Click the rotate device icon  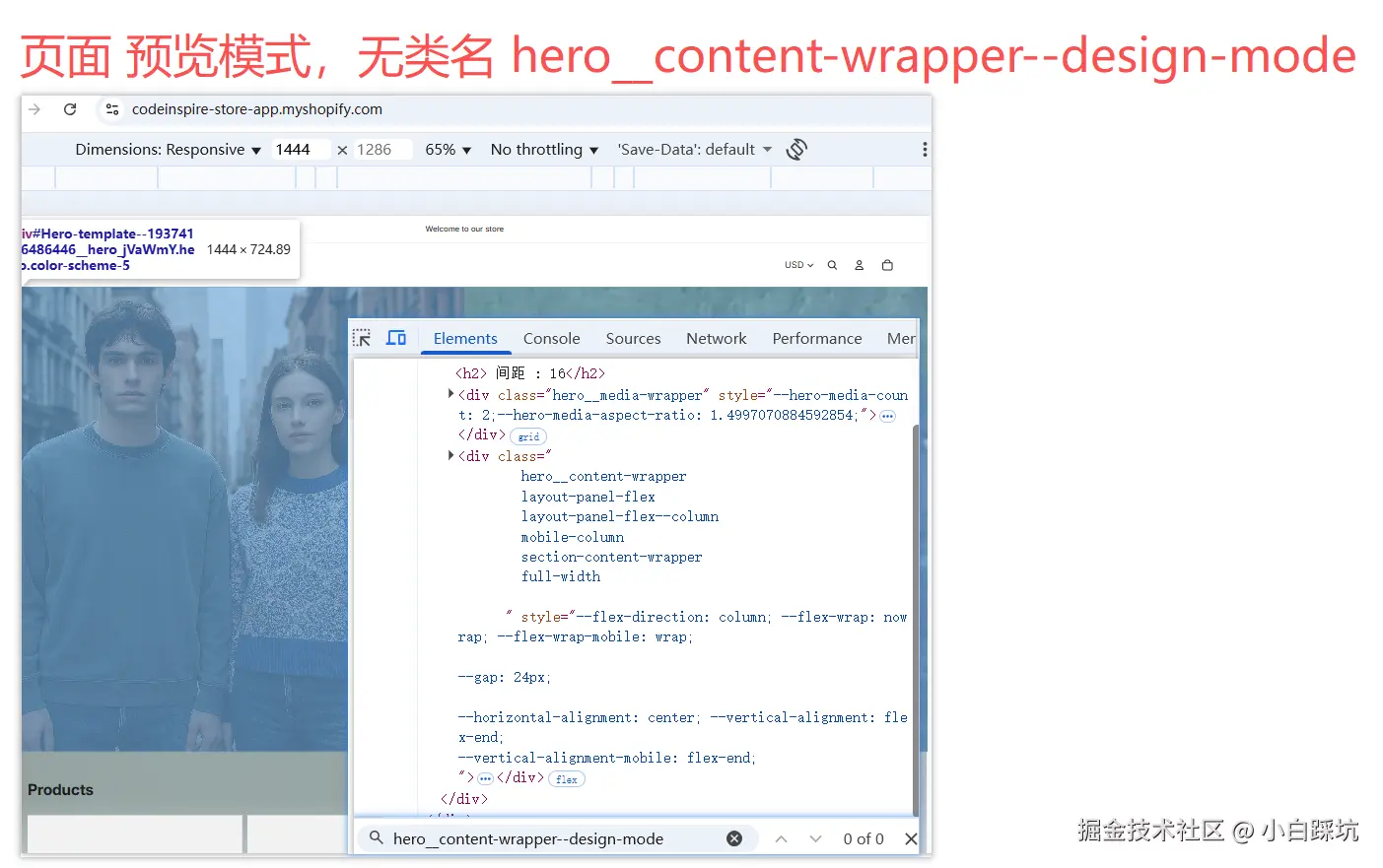[x=796, y=150]
